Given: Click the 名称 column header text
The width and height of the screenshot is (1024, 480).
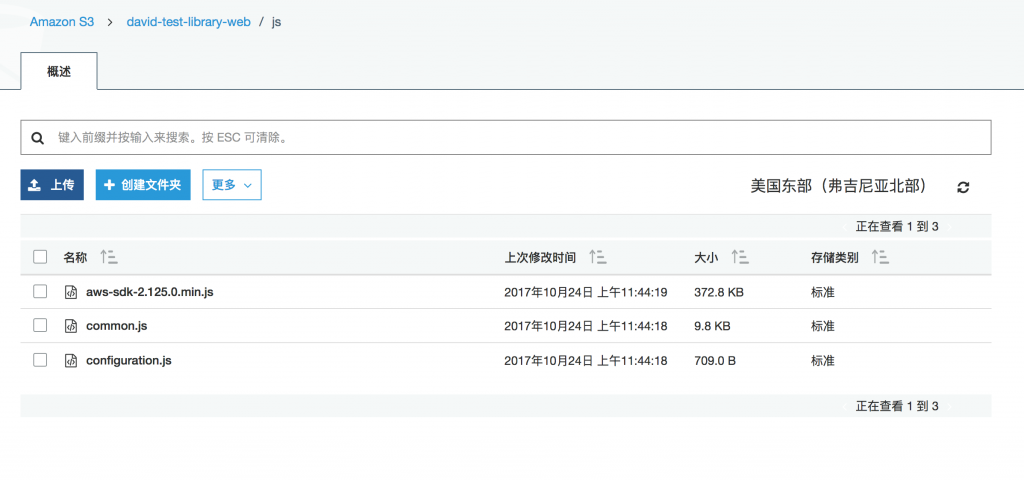Looking at the screenshot, I should (x=75, y=257).
